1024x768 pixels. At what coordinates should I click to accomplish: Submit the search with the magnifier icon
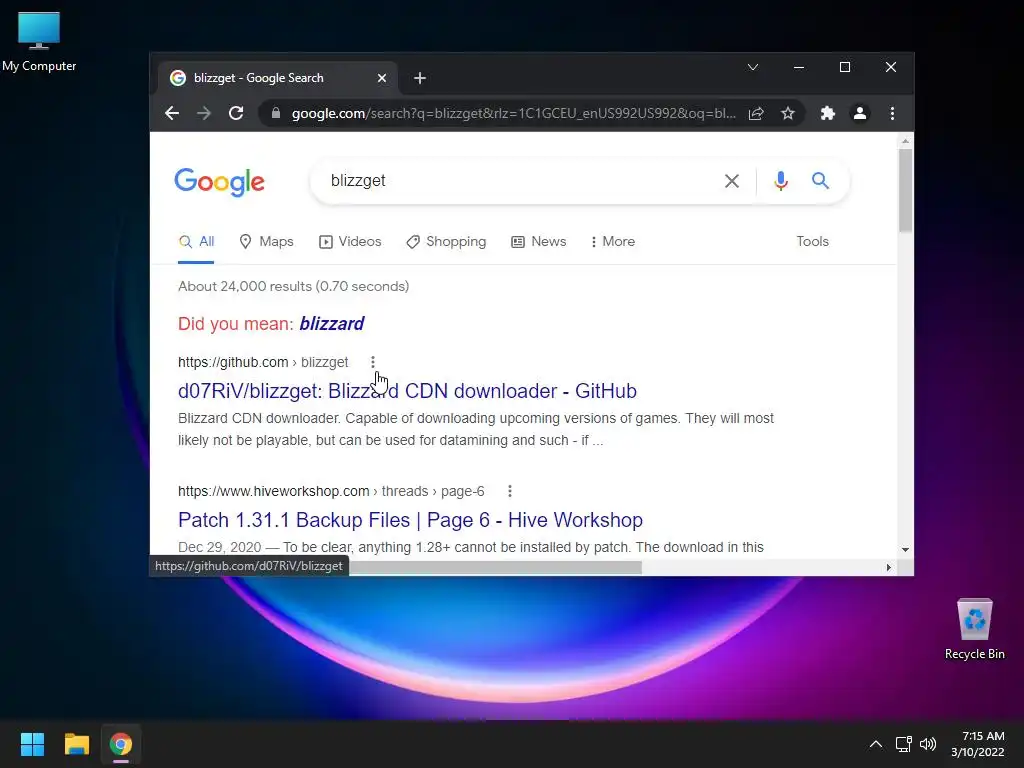click(x=820, y=180)
